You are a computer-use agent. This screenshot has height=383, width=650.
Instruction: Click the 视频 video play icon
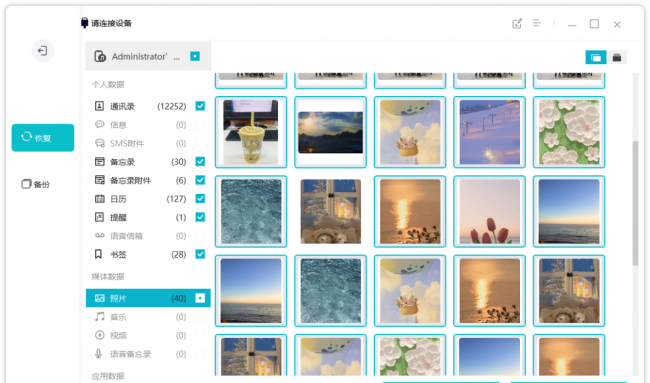99,335
